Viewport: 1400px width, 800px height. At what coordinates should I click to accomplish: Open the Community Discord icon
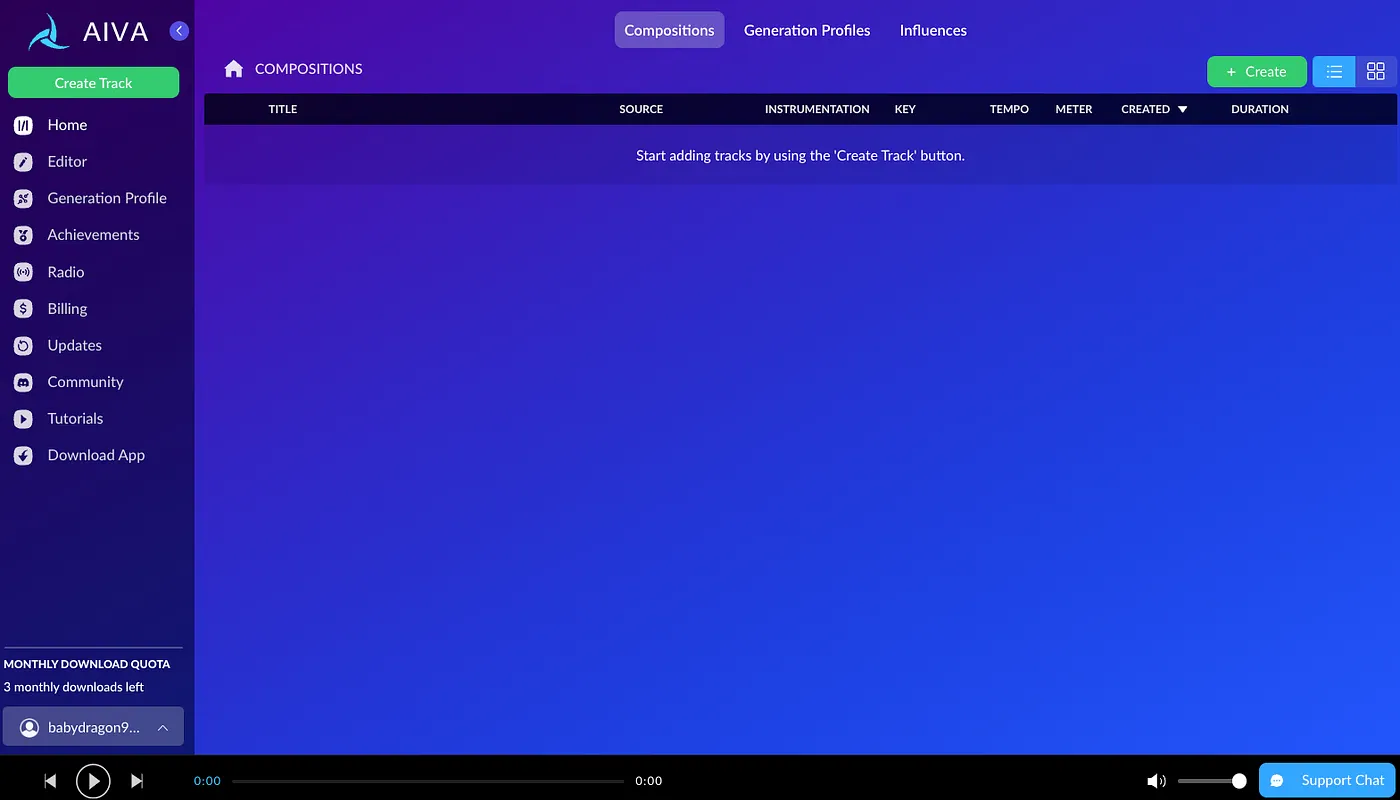click(x=24, y=382)
